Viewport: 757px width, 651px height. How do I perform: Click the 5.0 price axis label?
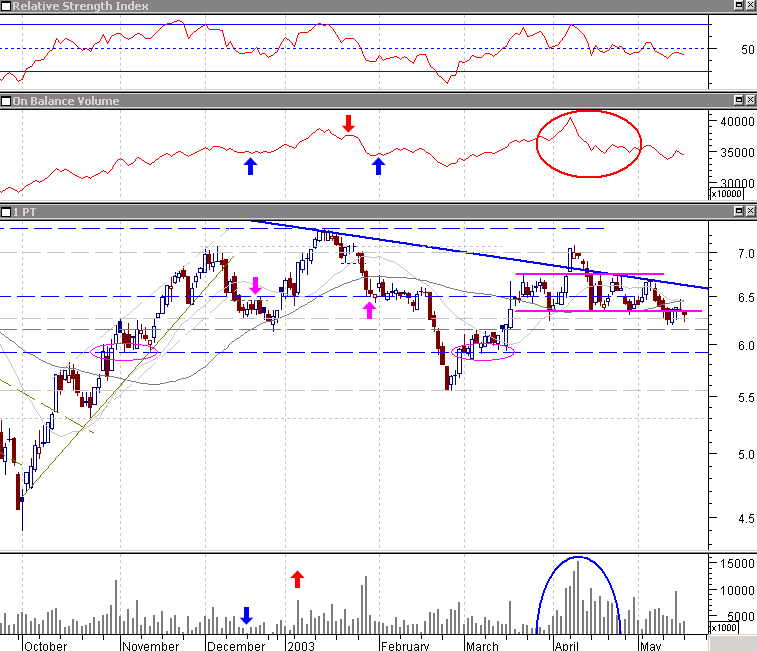point(746,455)
